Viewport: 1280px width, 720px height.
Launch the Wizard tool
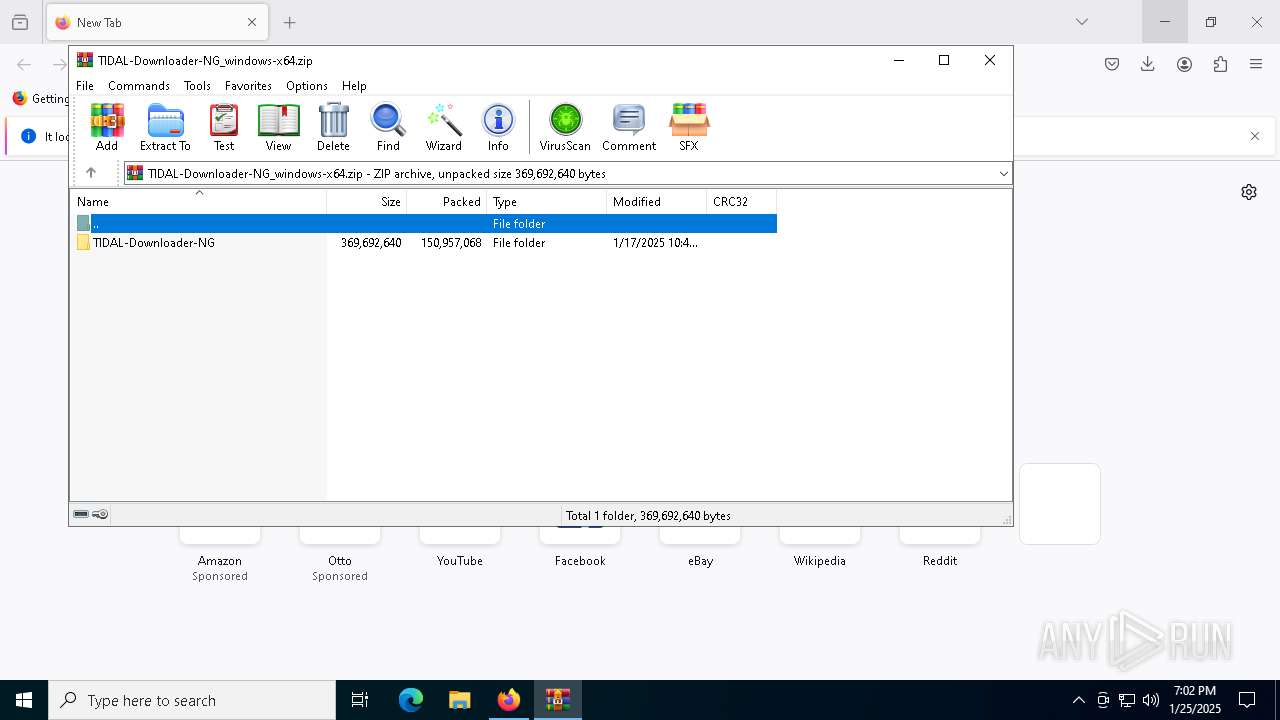point(443,127)
